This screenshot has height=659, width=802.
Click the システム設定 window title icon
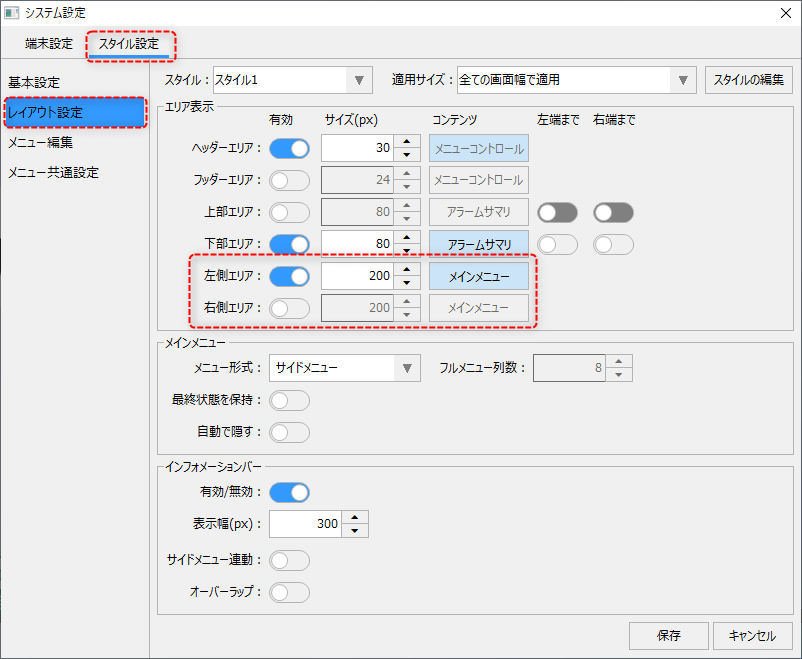[x=11, y=13]
